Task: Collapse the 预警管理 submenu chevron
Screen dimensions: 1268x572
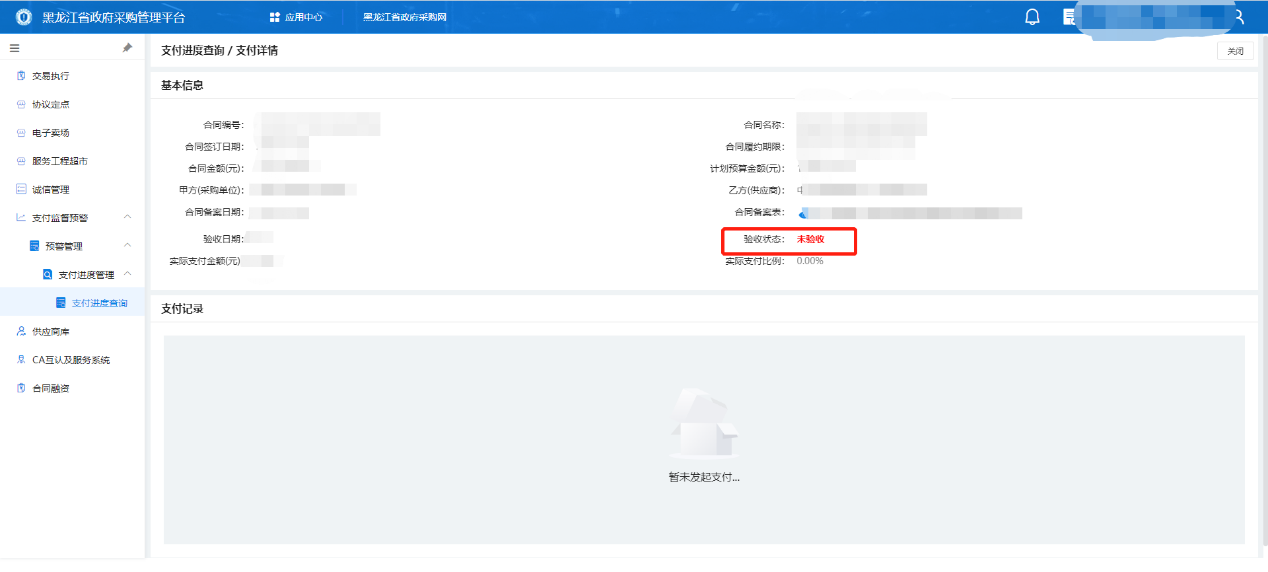Action: pyautogui.click(x=127, y=246)
